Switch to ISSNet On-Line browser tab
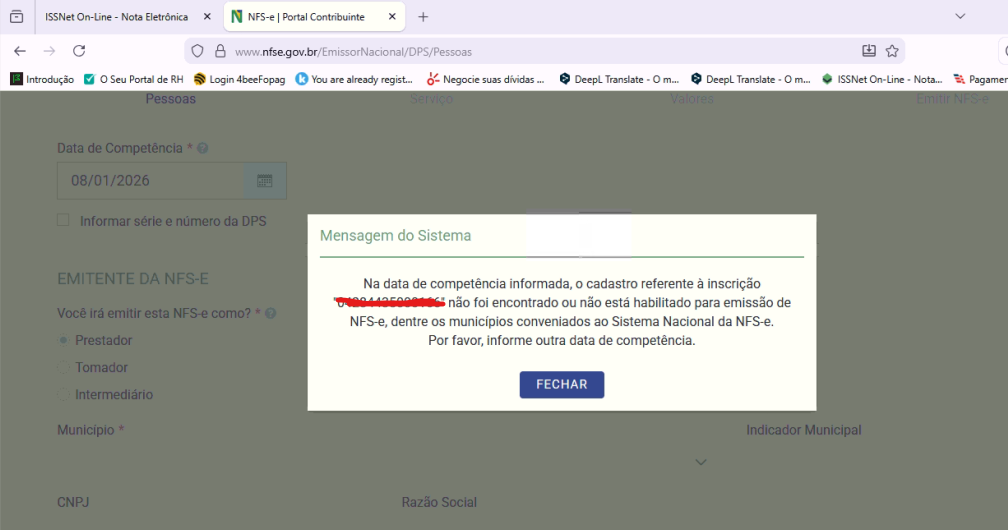 (115, 17)
